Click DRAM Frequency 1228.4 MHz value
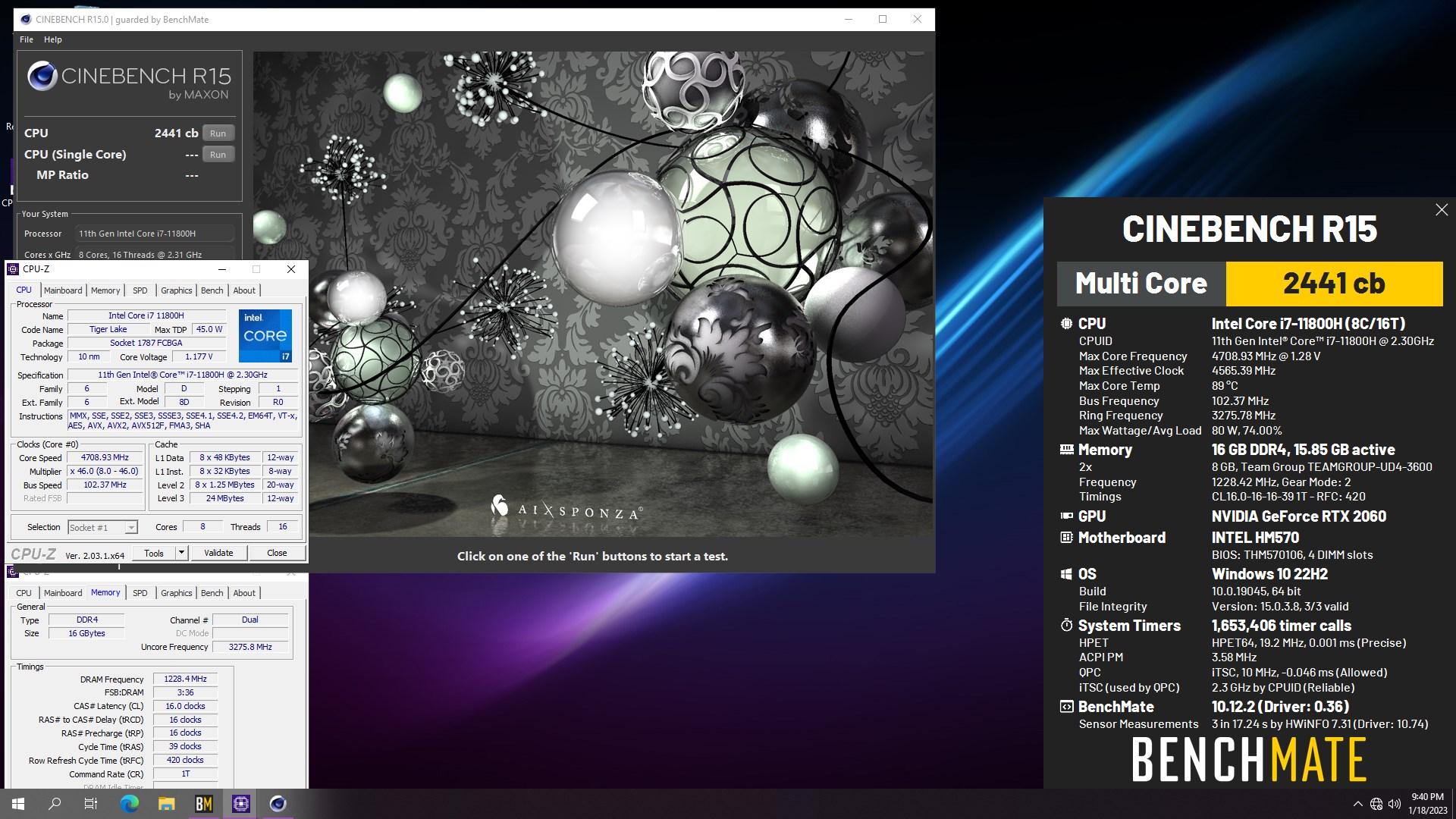Screen dimensions: 1456x819 (186, 679)
